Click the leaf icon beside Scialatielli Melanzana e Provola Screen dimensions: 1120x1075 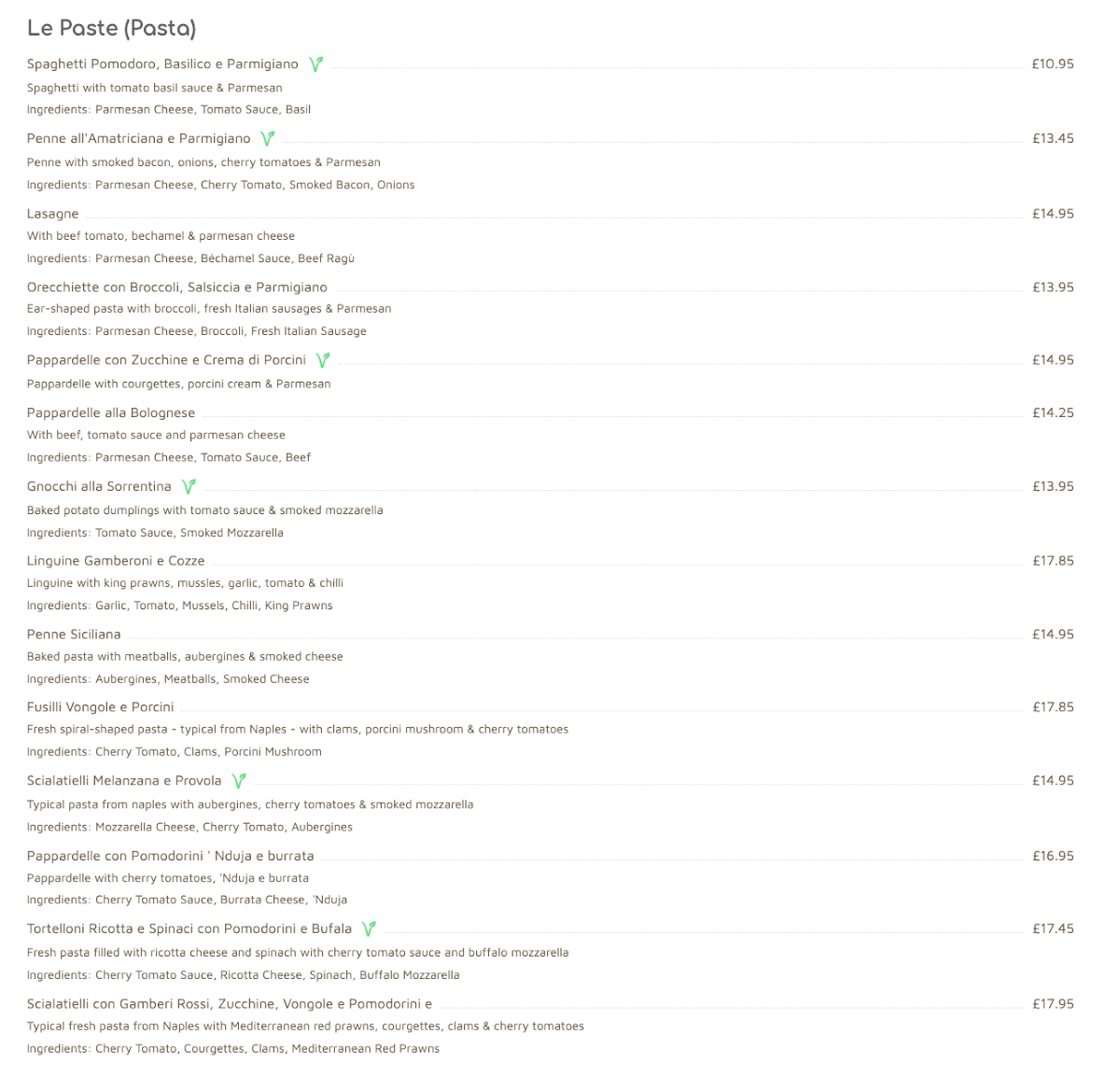click(239, 781)
